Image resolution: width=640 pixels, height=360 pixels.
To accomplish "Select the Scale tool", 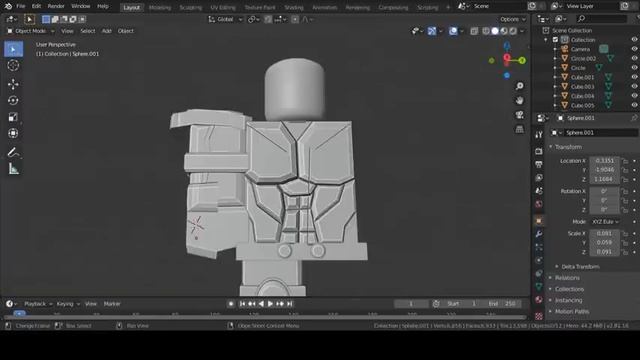I will (13, 117).
